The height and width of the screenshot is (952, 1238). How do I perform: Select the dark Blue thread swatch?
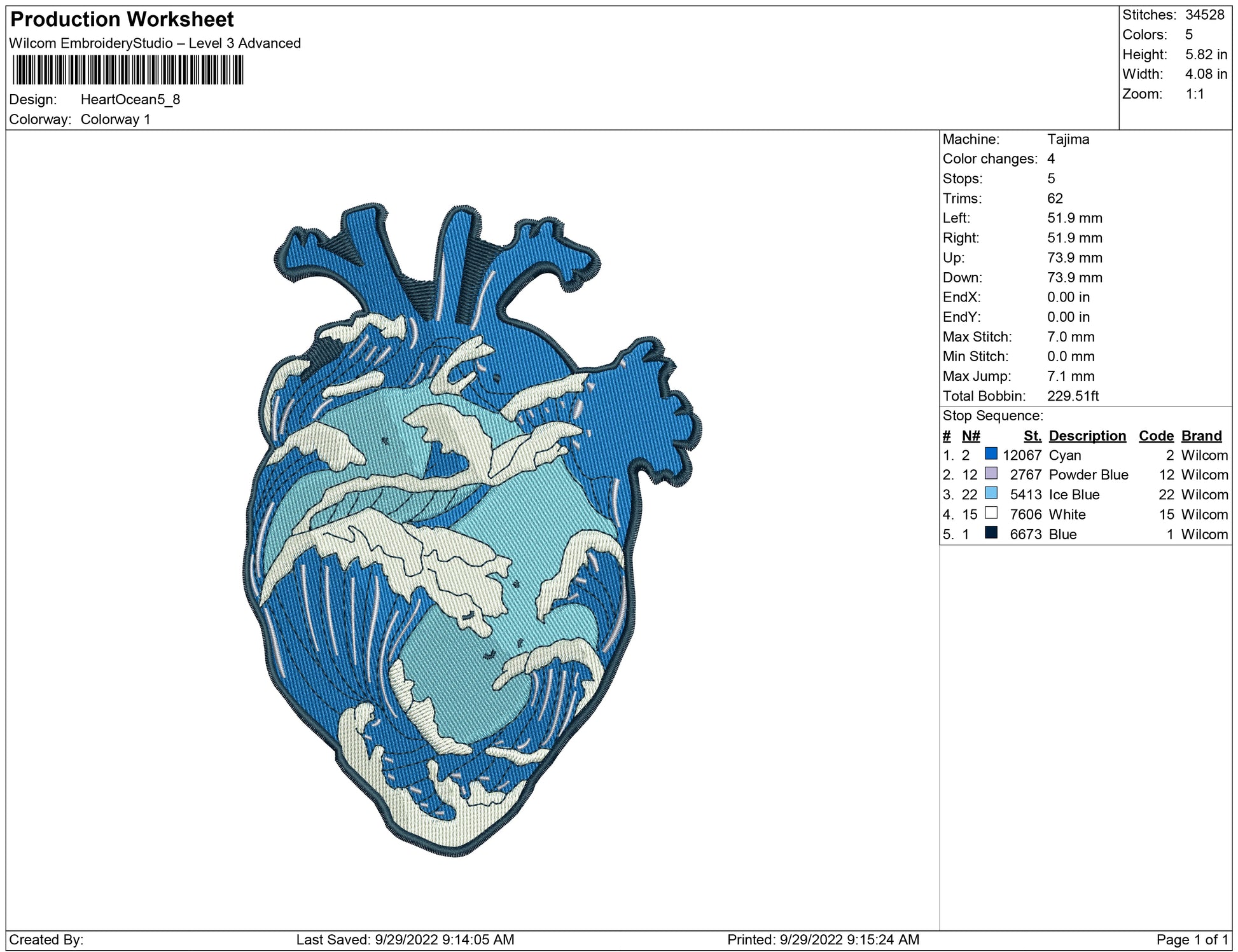tap(991, 532)
